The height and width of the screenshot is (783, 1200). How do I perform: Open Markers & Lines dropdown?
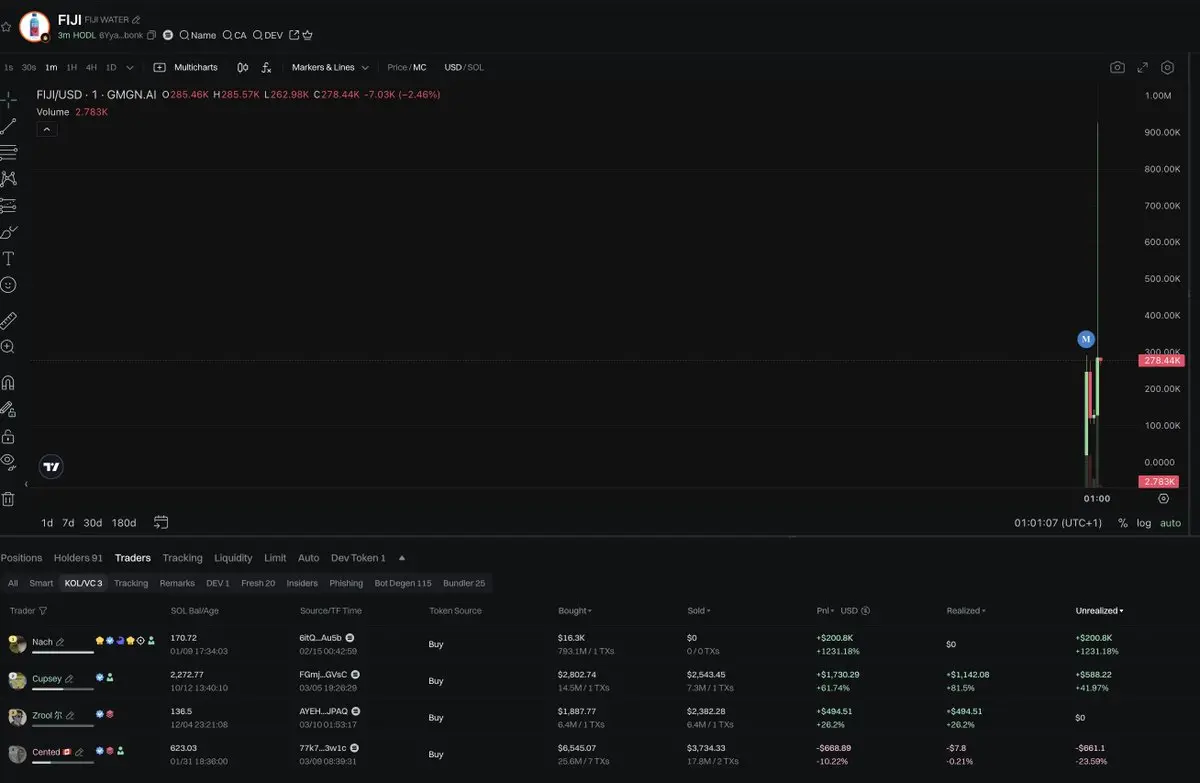tap(330, 67)
